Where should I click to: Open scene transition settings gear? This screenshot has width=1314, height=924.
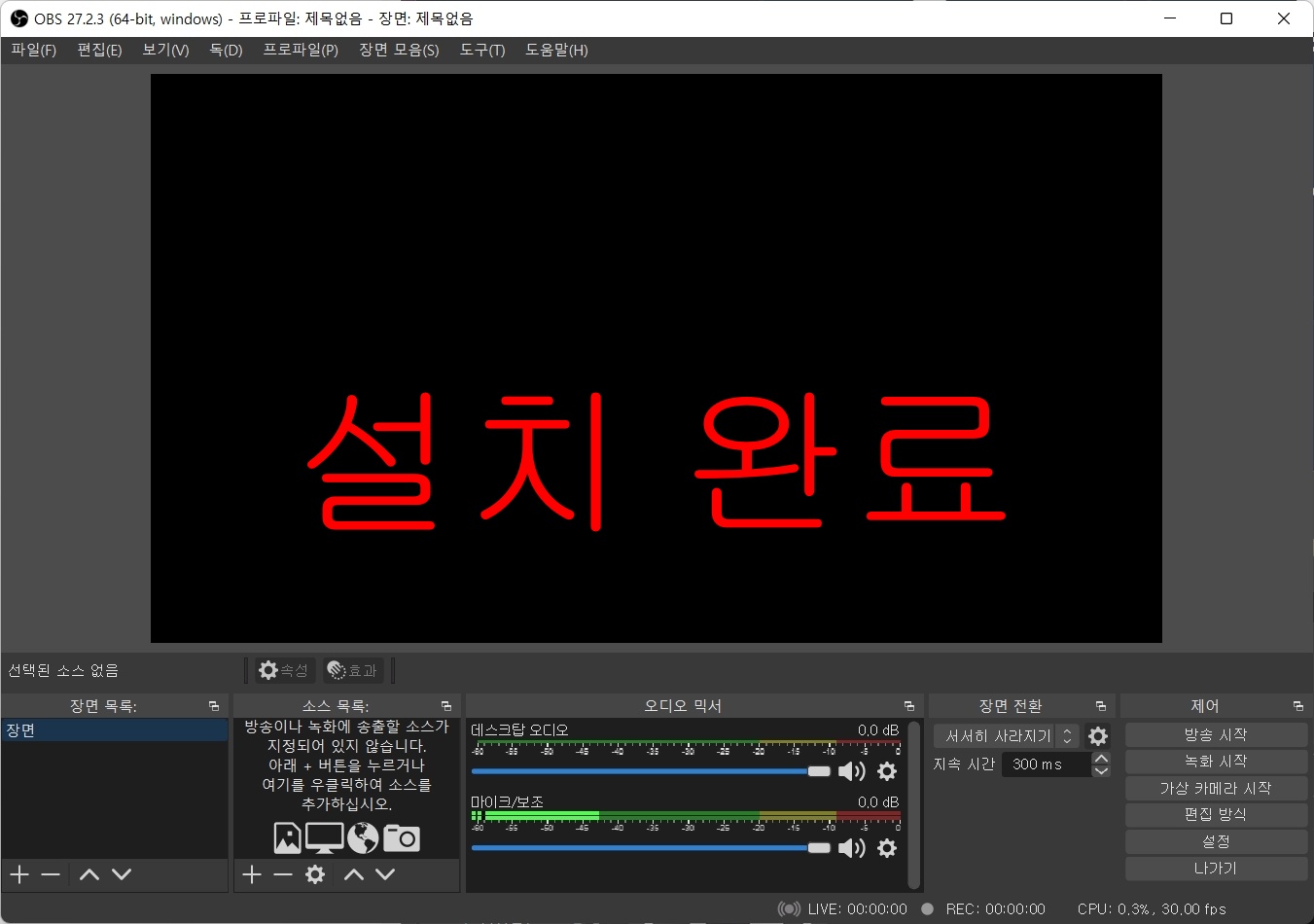click(1098, 736)
